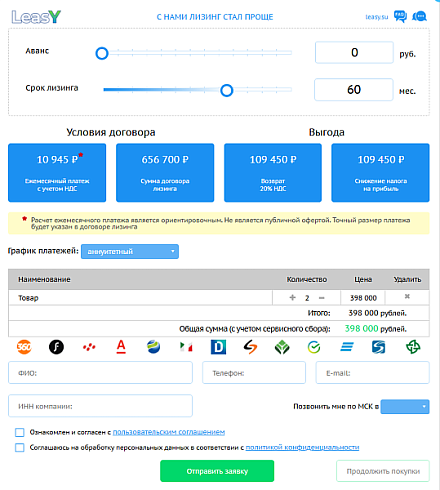
Task: Click the orange 360 bank logo
Action: pyautogui.click(x=24, y=347)
